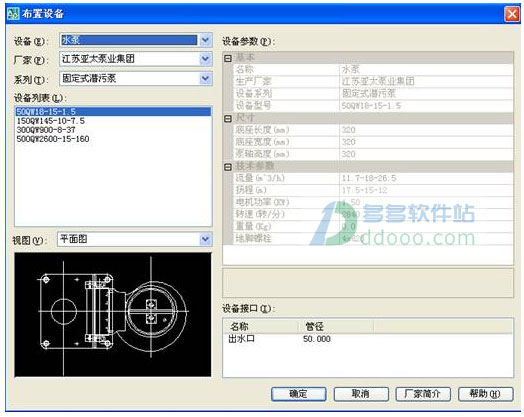The height and width of the screenshot is (417, 524).
Task: Click the 确定 button
Action: [x=298, y=394]
